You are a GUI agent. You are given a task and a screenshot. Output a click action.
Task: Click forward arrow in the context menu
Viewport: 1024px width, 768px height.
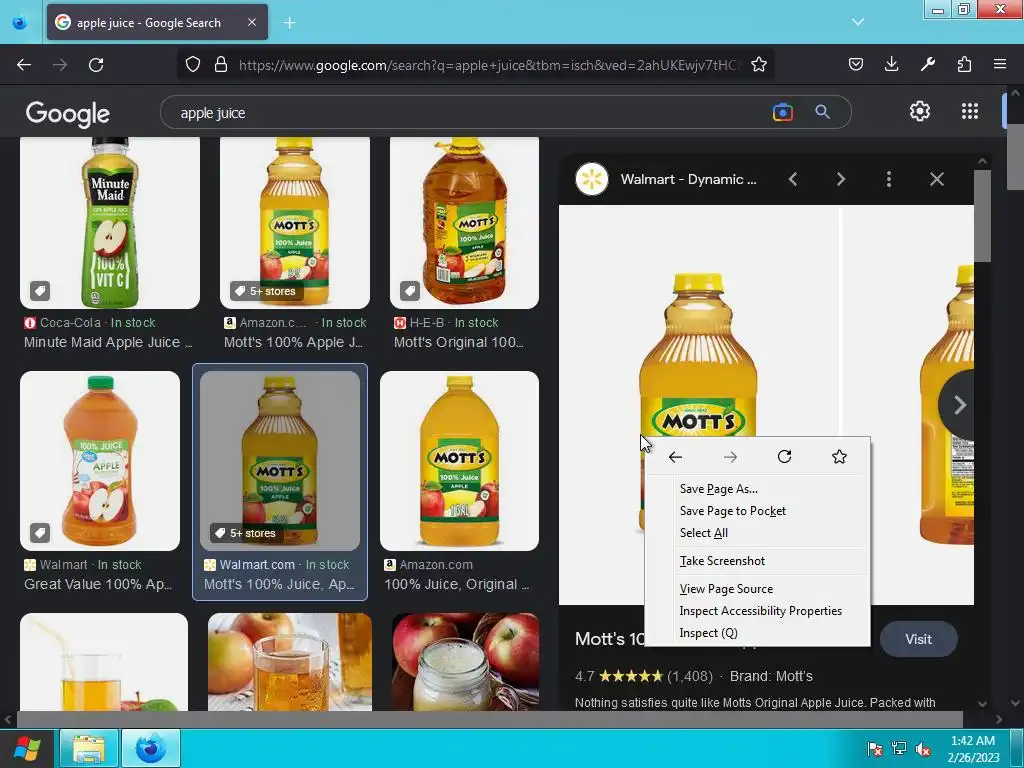730,457
